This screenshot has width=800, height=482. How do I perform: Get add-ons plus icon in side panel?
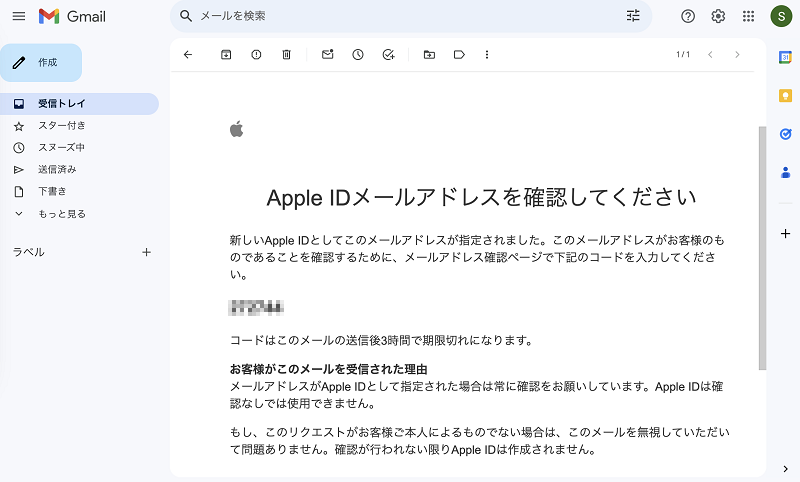point(785,234)
